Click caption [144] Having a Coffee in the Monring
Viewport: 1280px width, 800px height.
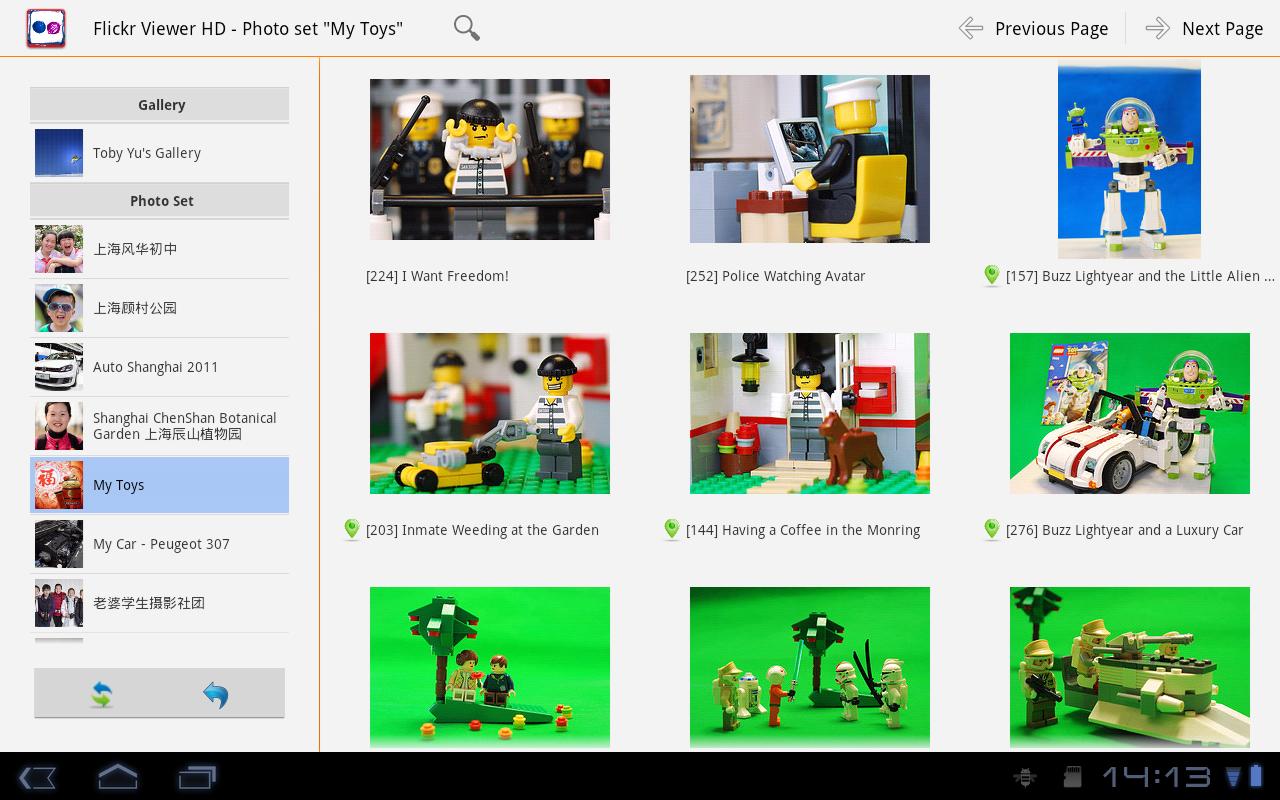(803, 530)
